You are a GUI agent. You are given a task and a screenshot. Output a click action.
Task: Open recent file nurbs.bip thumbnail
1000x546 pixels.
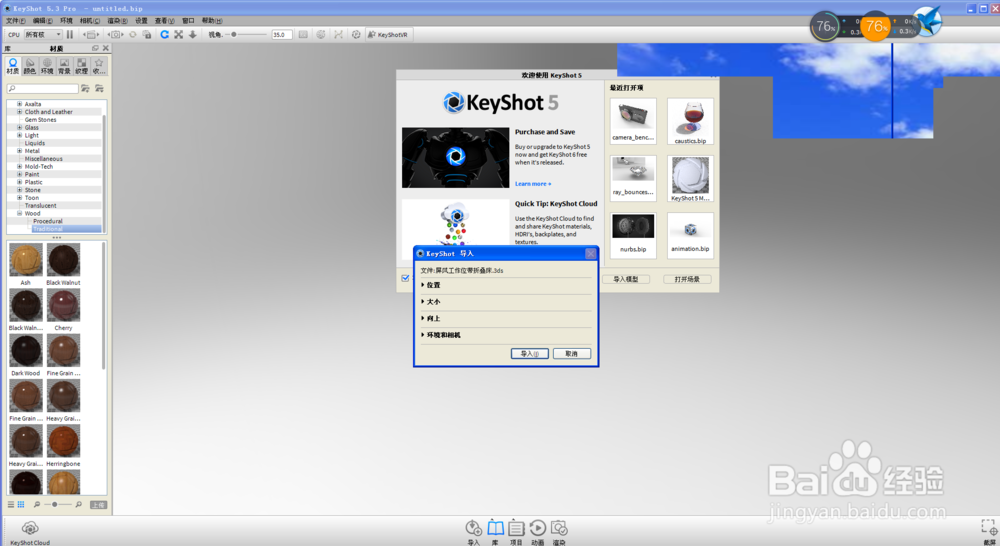coord(633,234)
